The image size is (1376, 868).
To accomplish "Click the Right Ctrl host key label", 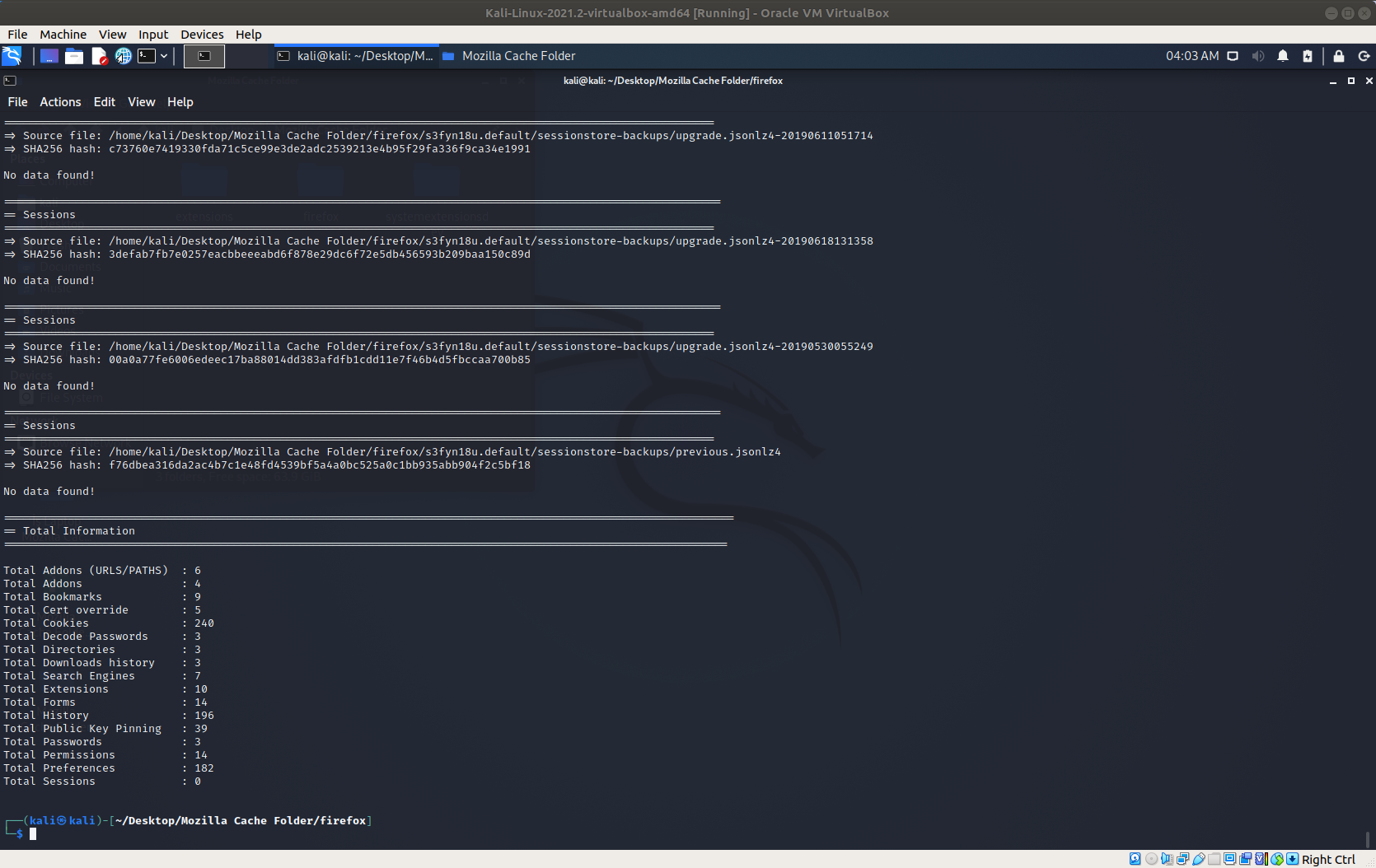I will (x=1328, y=859).
